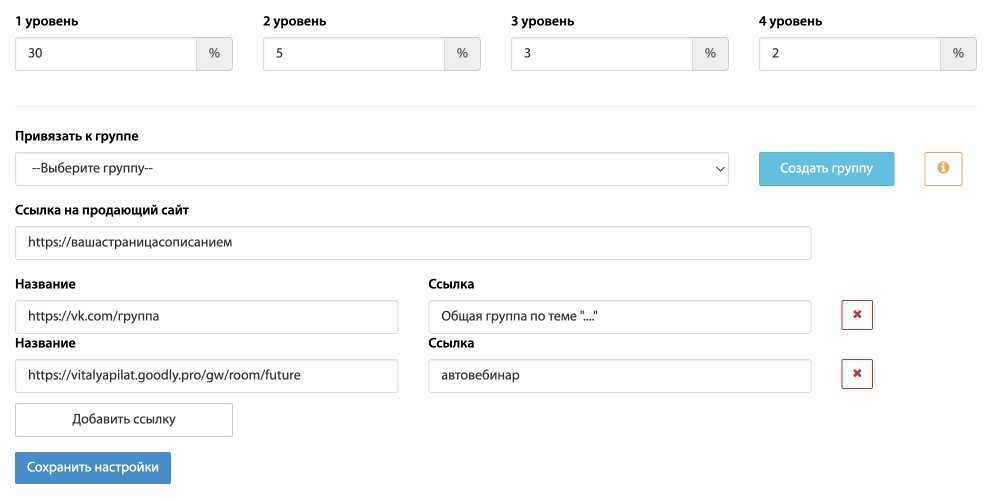Focus the 3 уровень percentage field
Image resolution: width=997 pixels, height=501 pixels.
602,53
